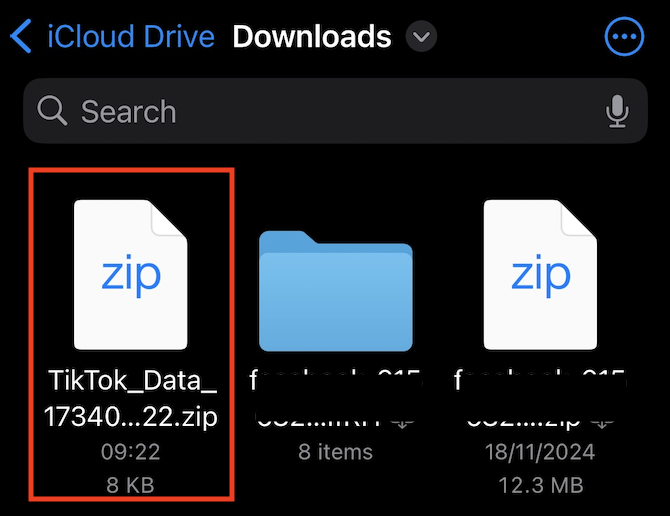670x516 pixels.
Task: Tap the 18/11/2024 date label
Action: pos(540,451)
